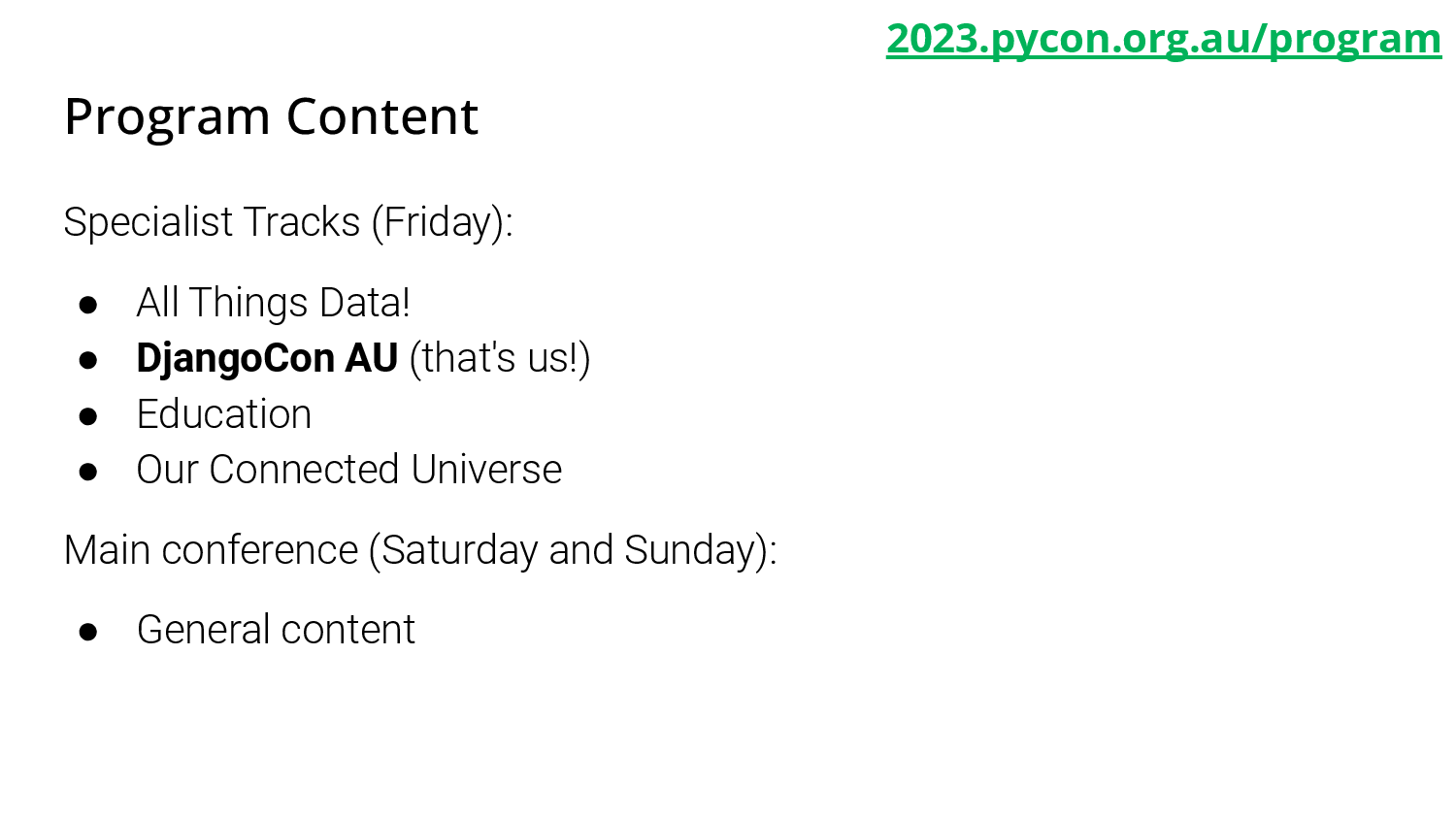
Task: Click the bullet dot beside DjangoCon AU
Action: point(88,360)
